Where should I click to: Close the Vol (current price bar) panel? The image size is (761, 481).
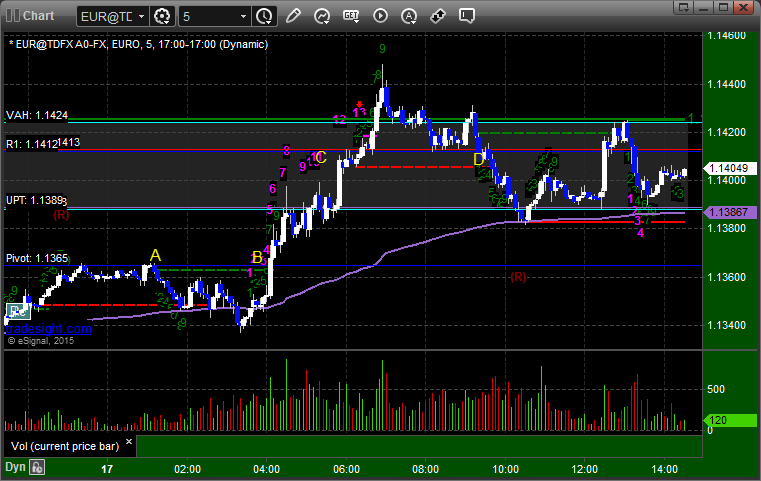pos(129,442)
